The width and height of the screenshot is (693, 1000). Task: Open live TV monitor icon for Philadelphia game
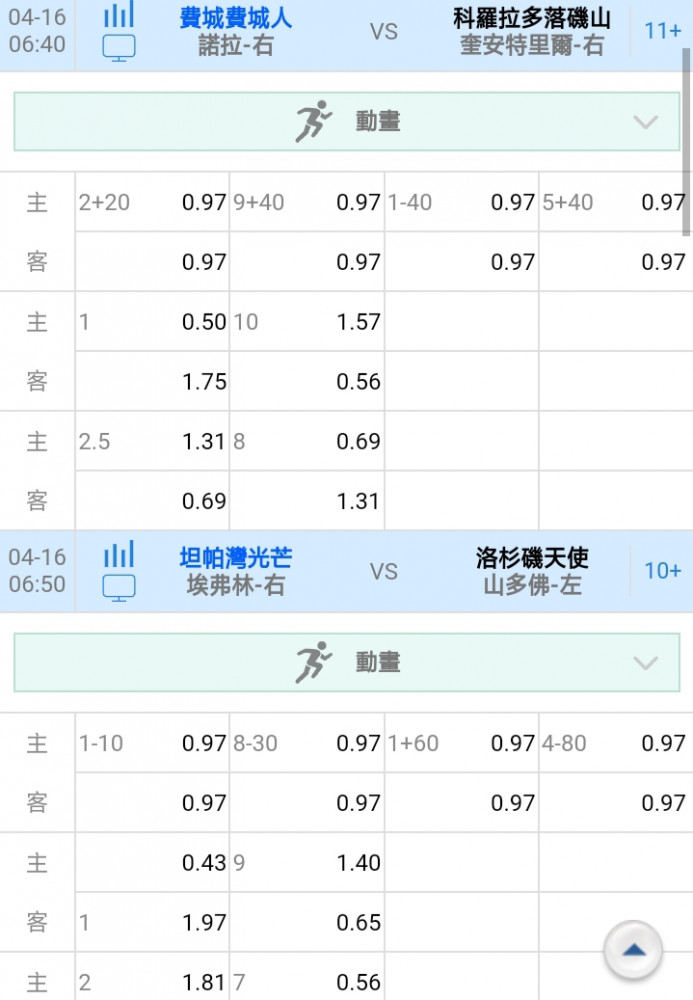pyautogui.click(x=119, y=48)
